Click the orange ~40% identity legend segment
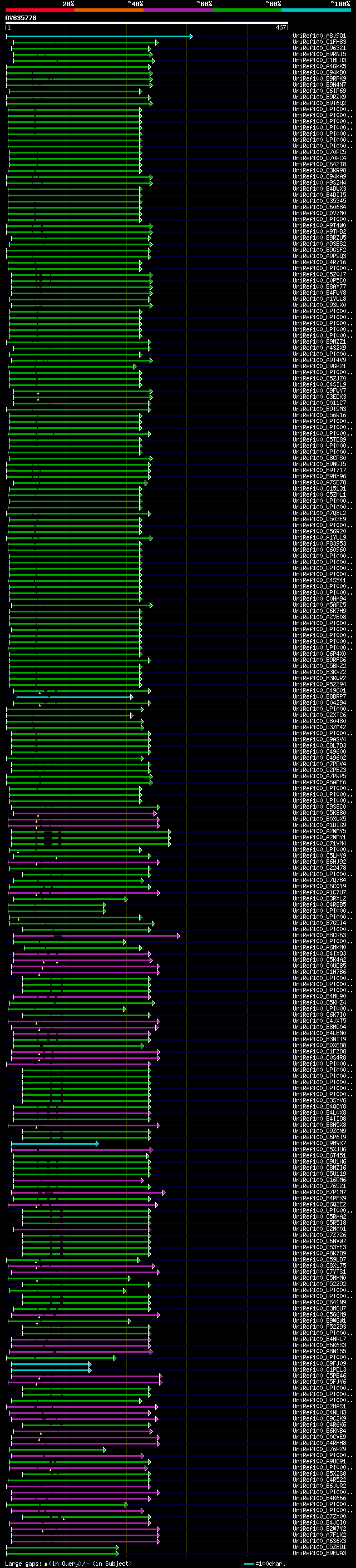This screenshot has height=1568, width=356. click(109, 10)
